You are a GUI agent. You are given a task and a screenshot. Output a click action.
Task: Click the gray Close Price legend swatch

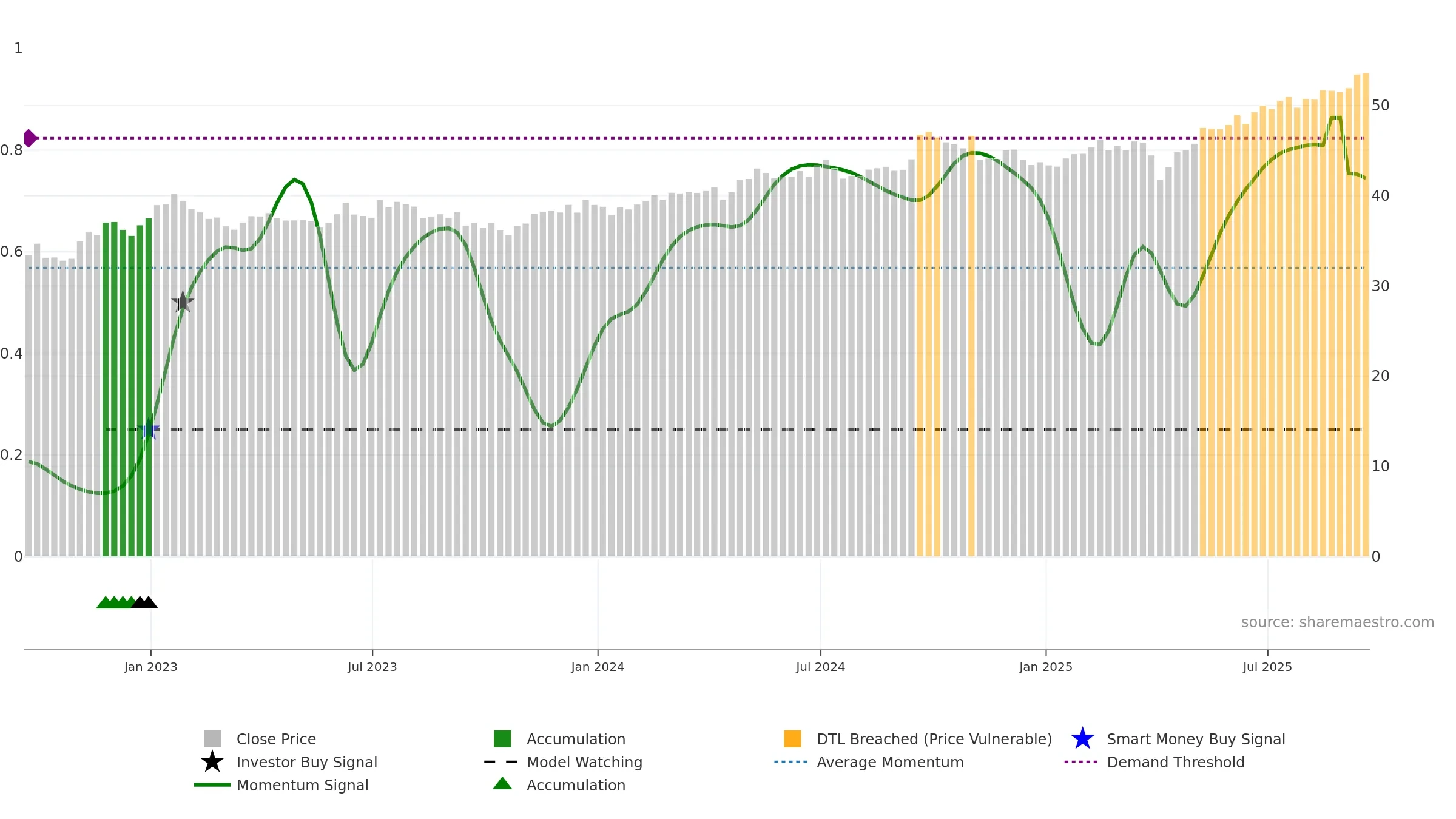point(212,739)
